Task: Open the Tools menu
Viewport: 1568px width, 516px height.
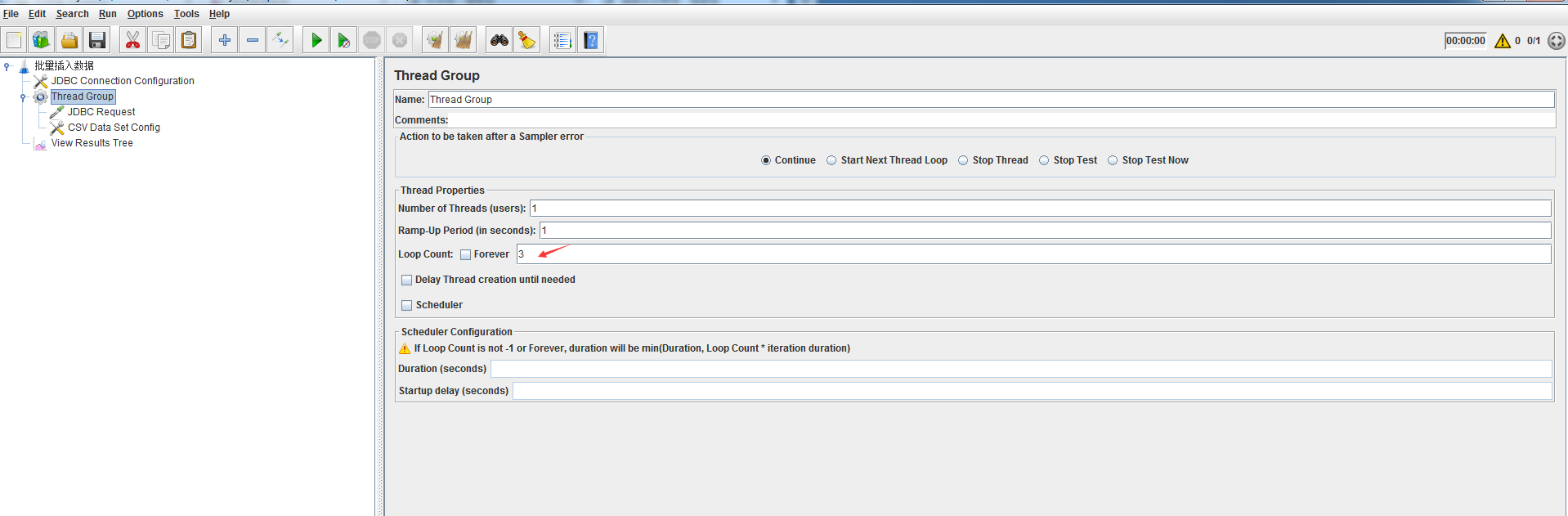Action: click(x=186, y=14)
